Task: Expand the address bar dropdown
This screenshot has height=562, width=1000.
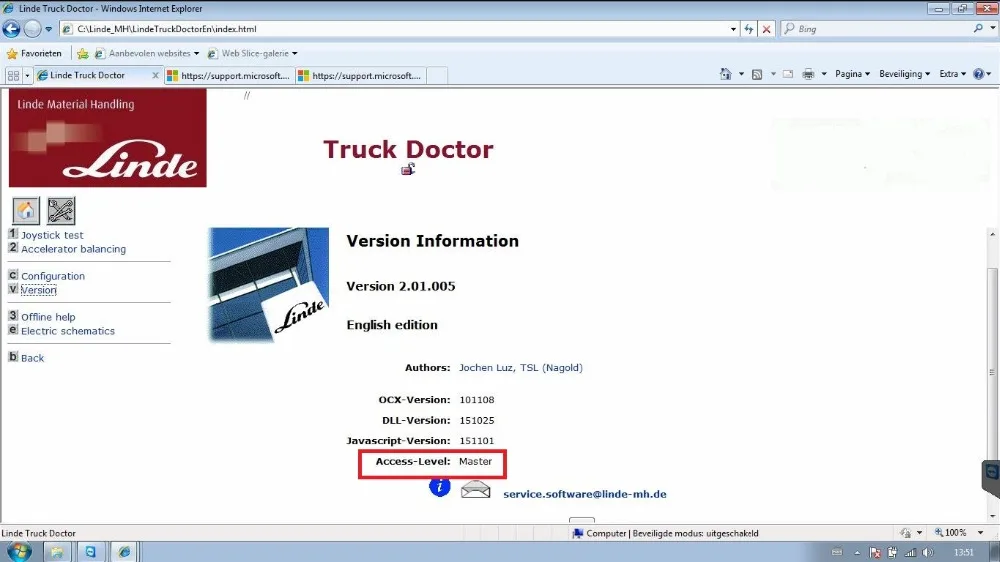Action: point(733,29)
